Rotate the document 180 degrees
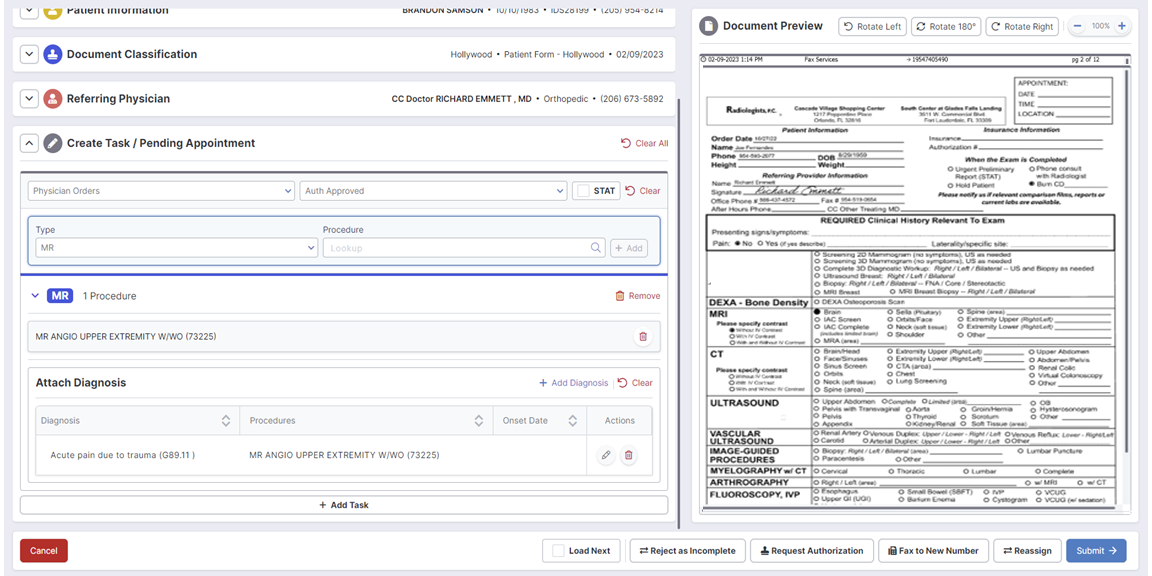The image size is (1152, 576). (x=945, y=26)
